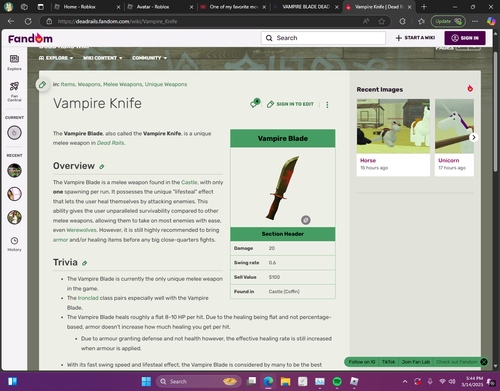Open the Items category link
The image size is (500, 391).
[x=68, y=84]
